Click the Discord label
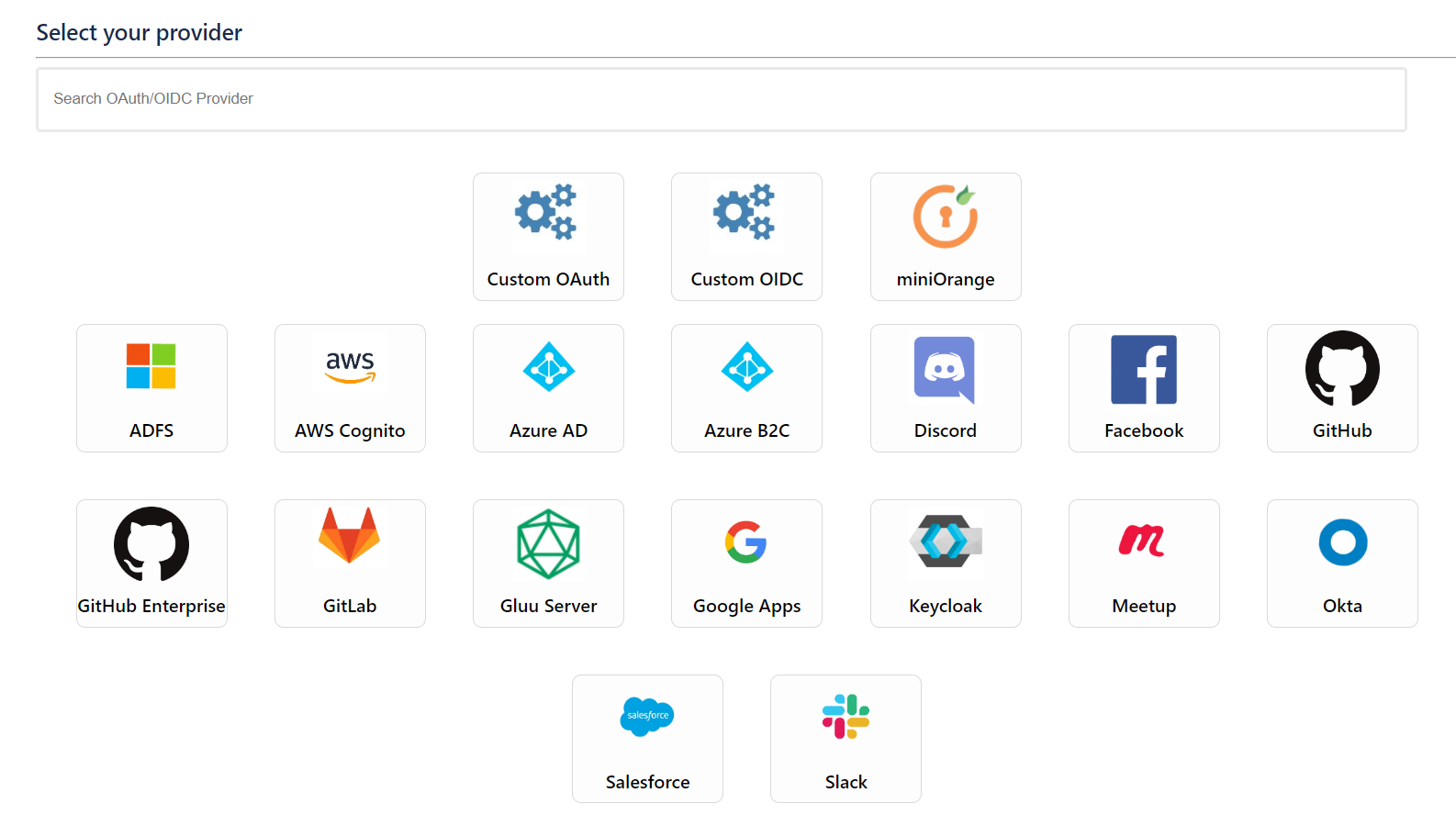This screenshot has height=826, width=1456. click(945, 430)
